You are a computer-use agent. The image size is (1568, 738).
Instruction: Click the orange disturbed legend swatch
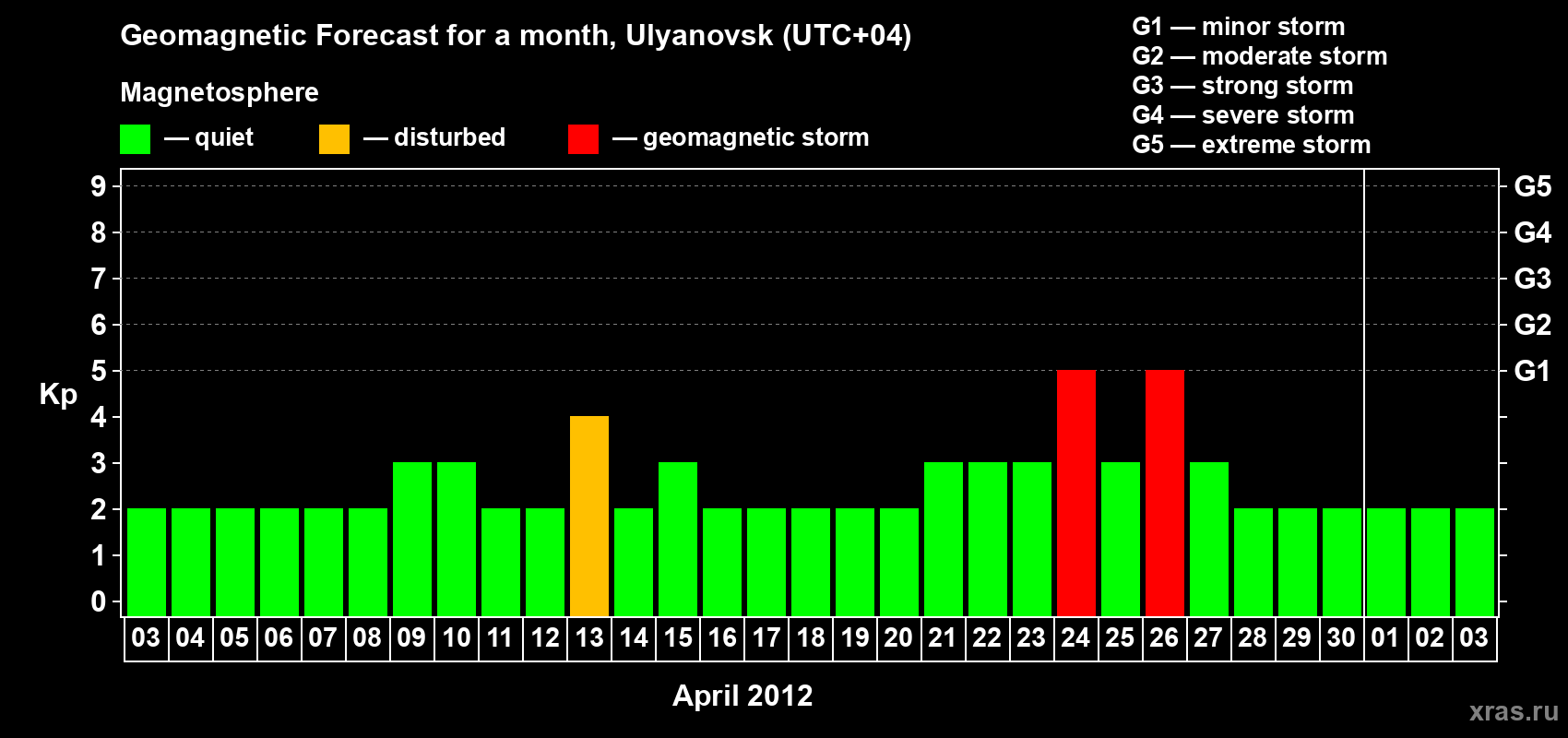pos(334,139)
